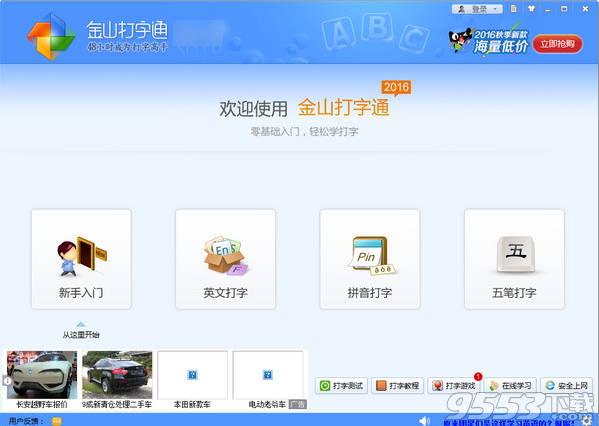Click the 从这里开始 hint label

(x=81, y=335)
